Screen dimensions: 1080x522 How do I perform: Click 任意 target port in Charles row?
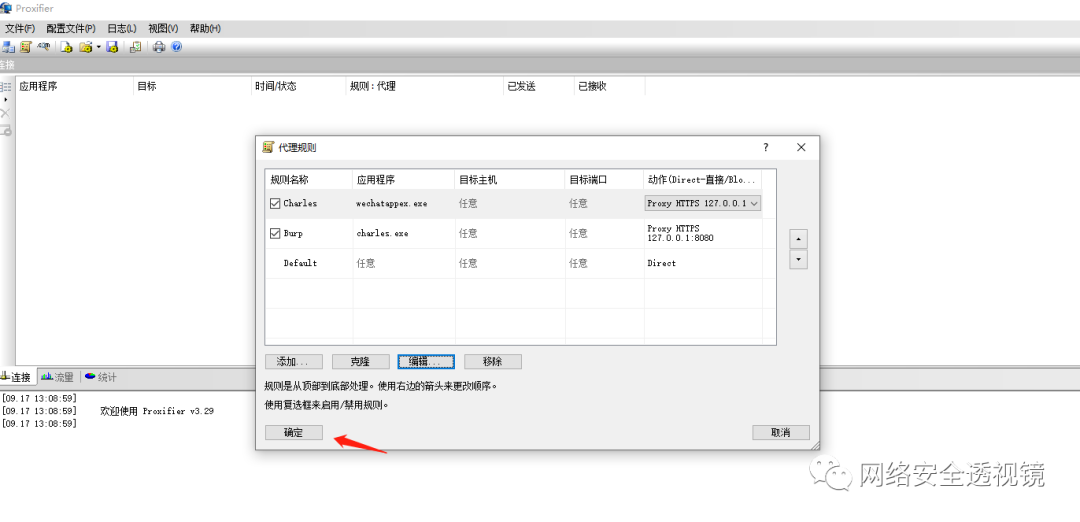point(579,204)
